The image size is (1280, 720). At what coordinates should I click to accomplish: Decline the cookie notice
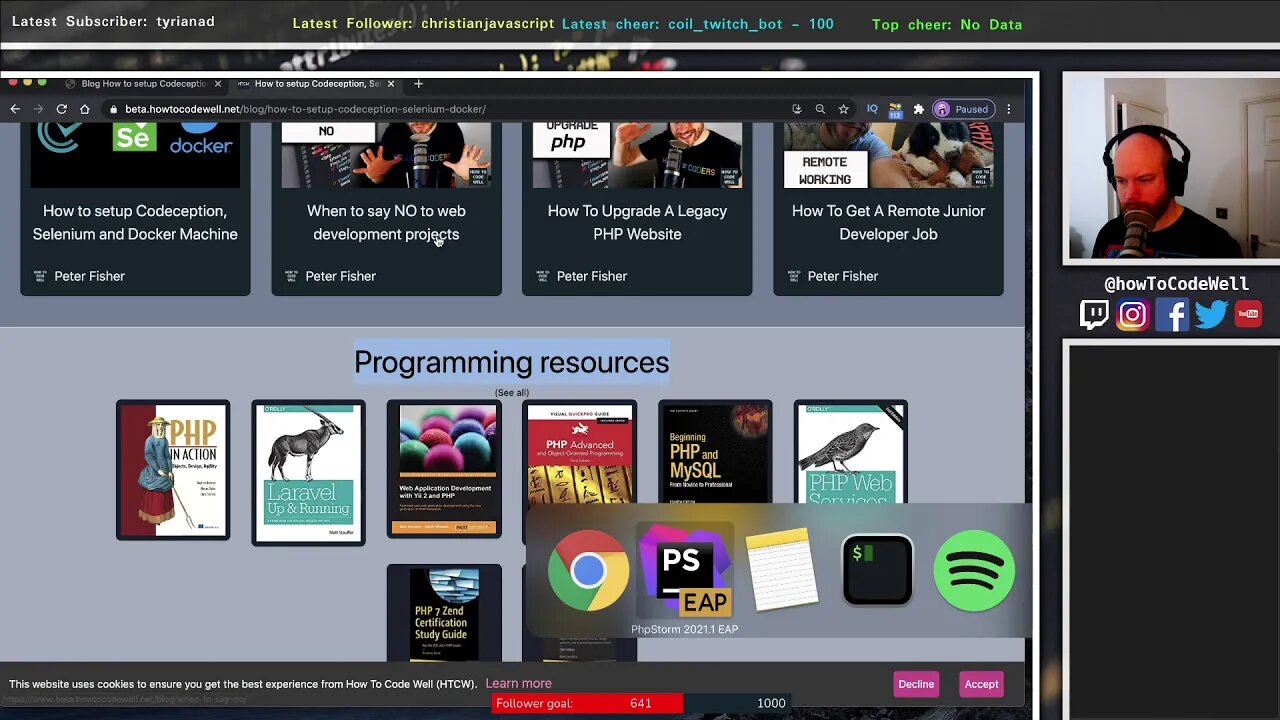click(916, 684)
